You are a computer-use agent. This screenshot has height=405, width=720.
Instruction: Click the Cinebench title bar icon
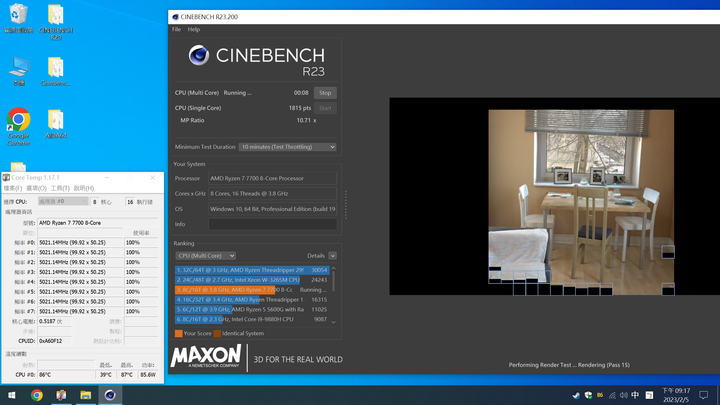pyautogui.click(x=175, y=17)
